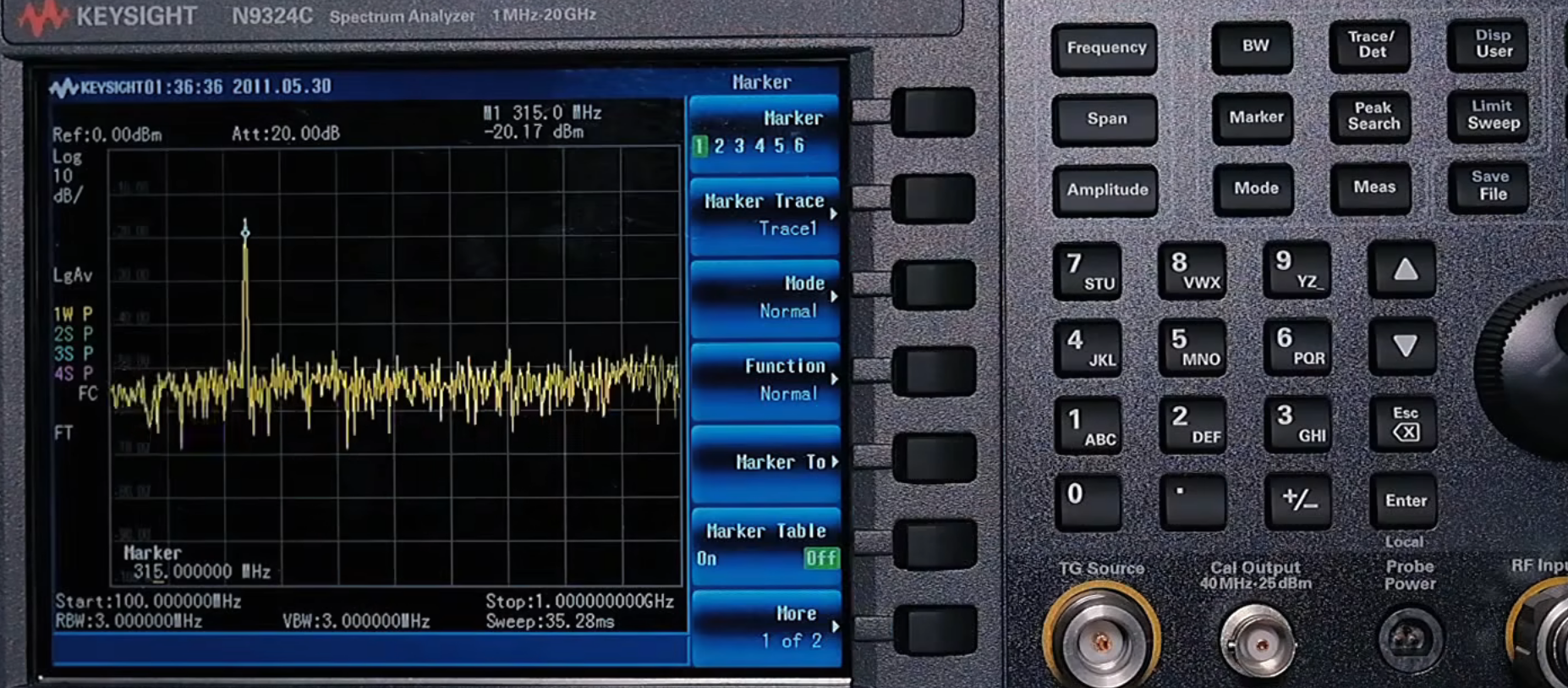The width and height of the screenshot is (1568, 688).
Task: Push the Frequency hardkey
Action: point(1105,48)
